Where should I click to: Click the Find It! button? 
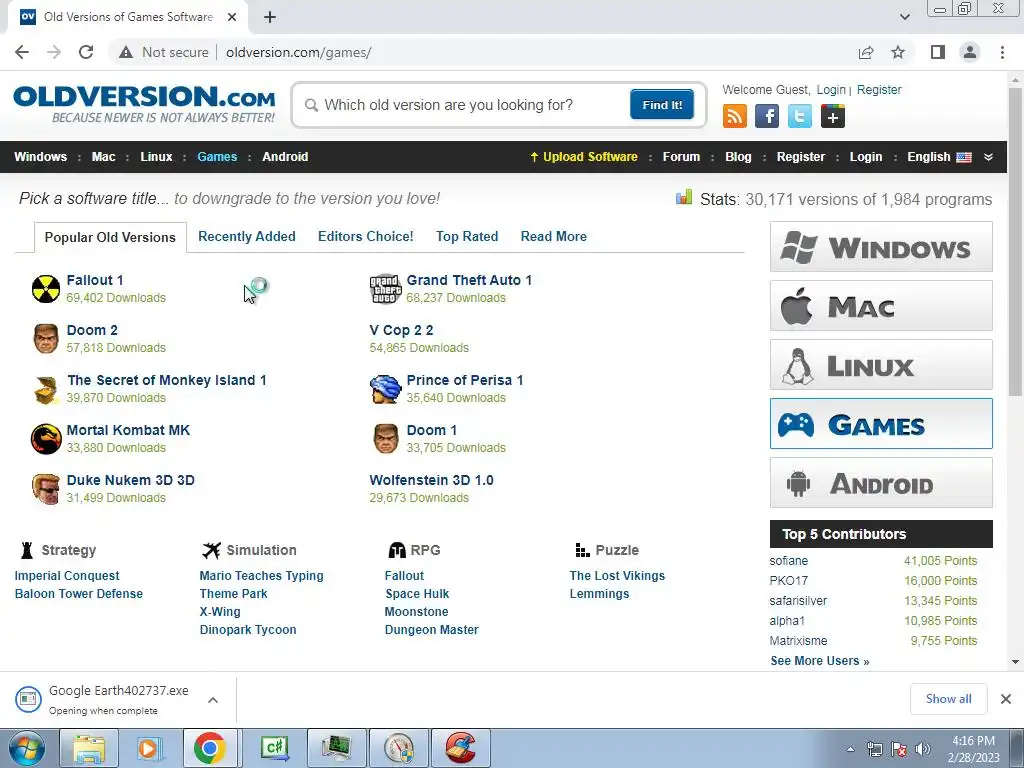pos(662,104)
